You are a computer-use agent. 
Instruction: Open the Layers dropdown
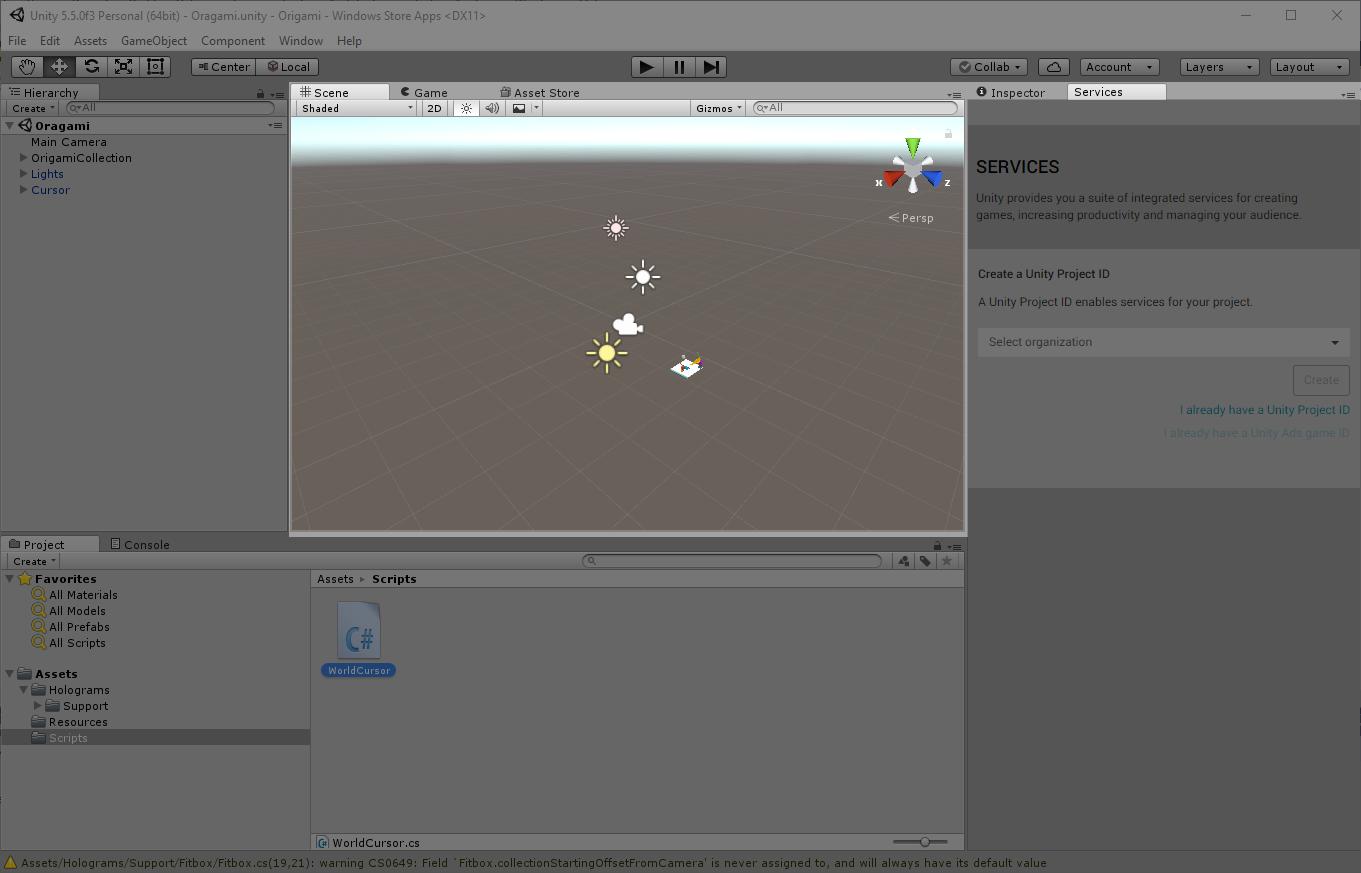tap(1219, 67)
